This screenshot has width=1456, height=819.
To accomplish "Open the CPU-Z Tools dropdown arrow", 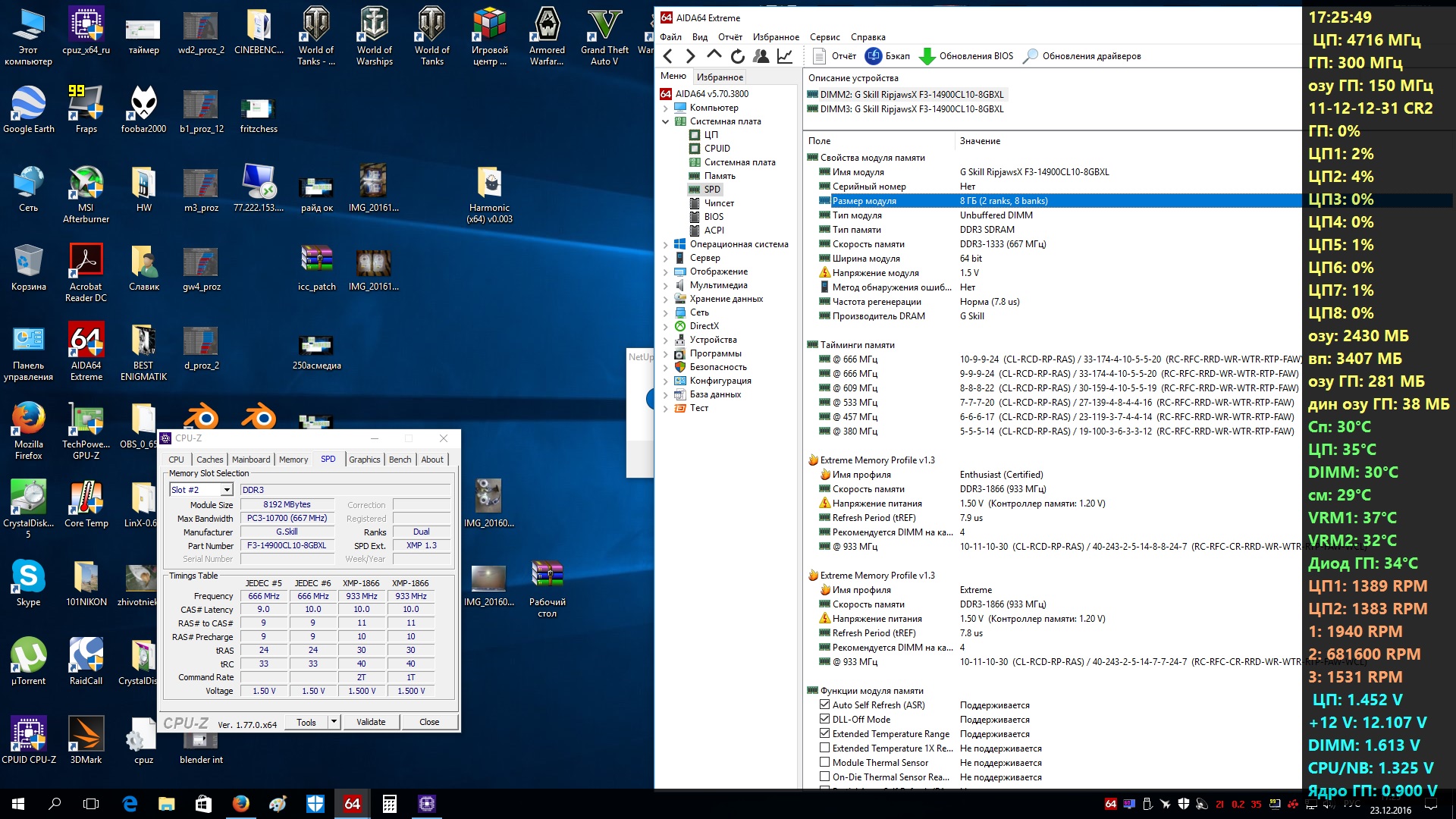I will (x=334, y=722).
